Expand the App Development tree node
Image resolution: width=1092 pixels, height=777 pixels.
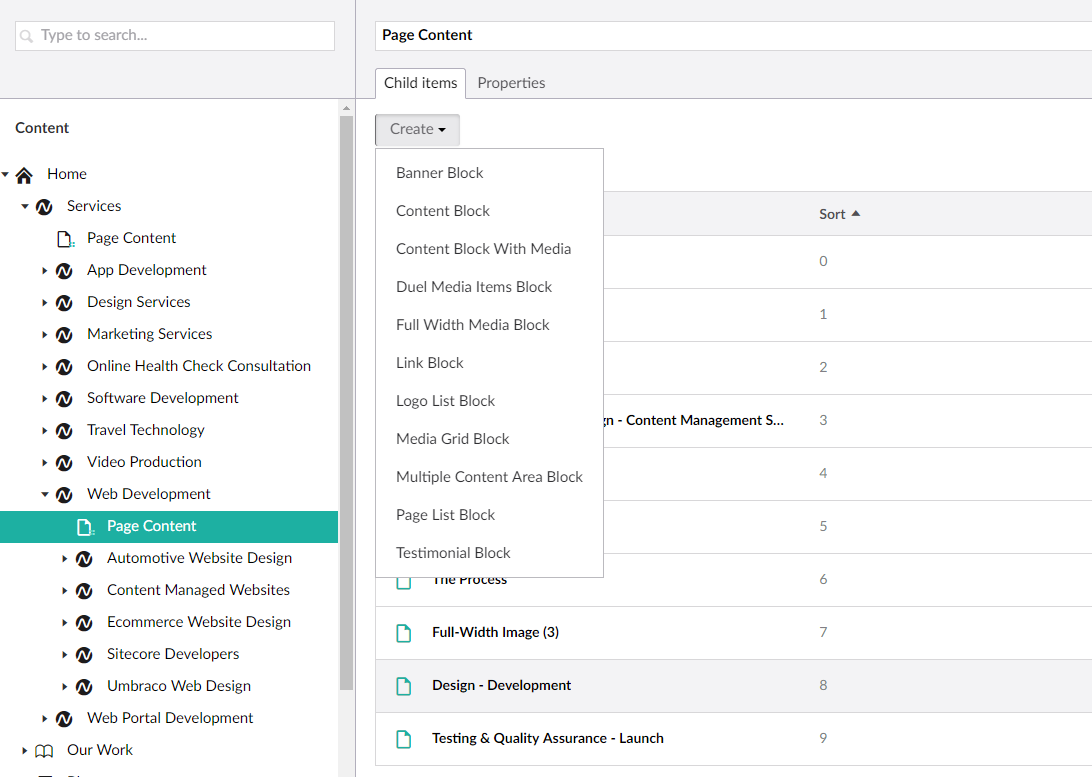click(x=43, y=269)
